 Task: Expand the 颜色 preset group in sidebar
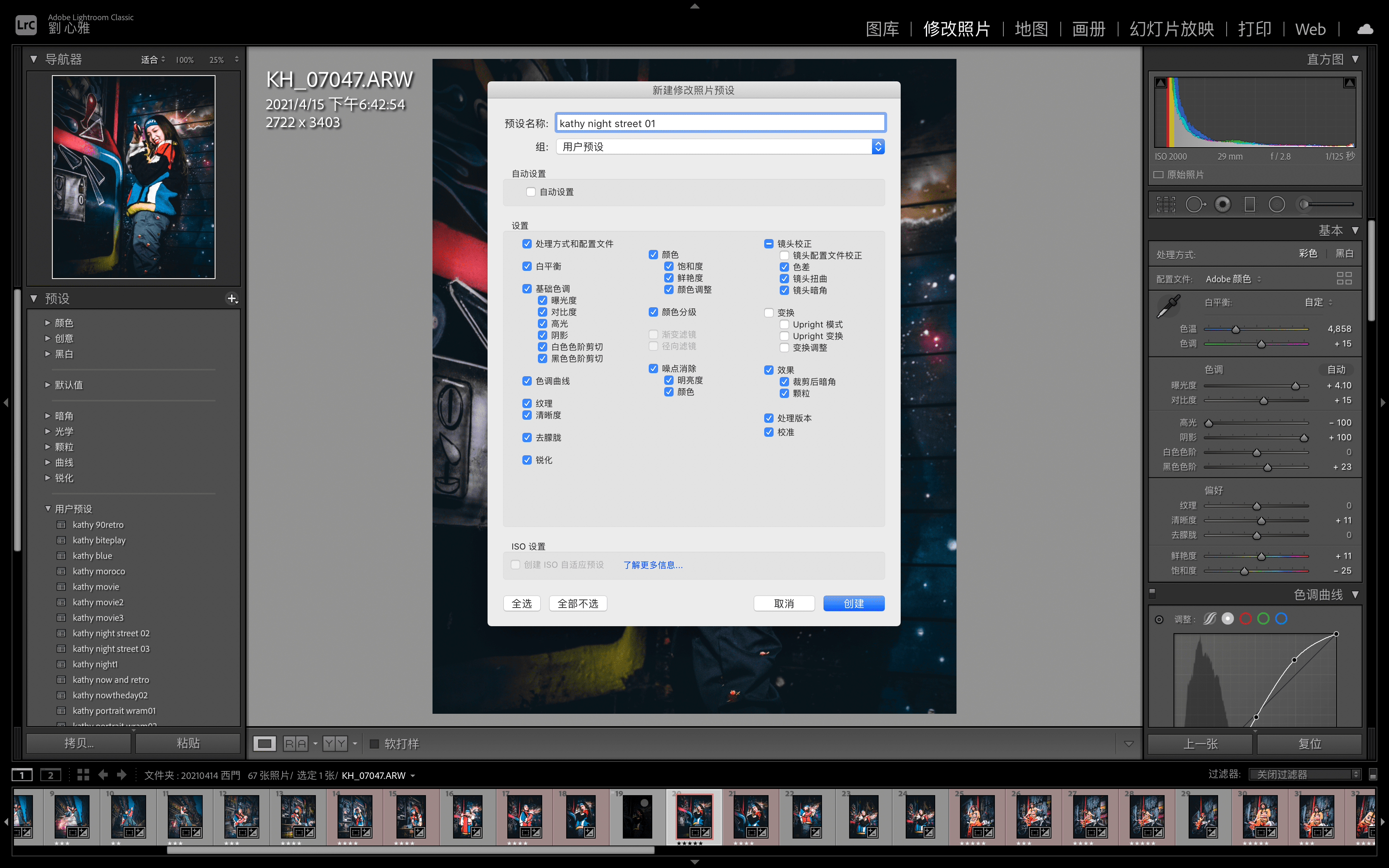tap(47, 323)
